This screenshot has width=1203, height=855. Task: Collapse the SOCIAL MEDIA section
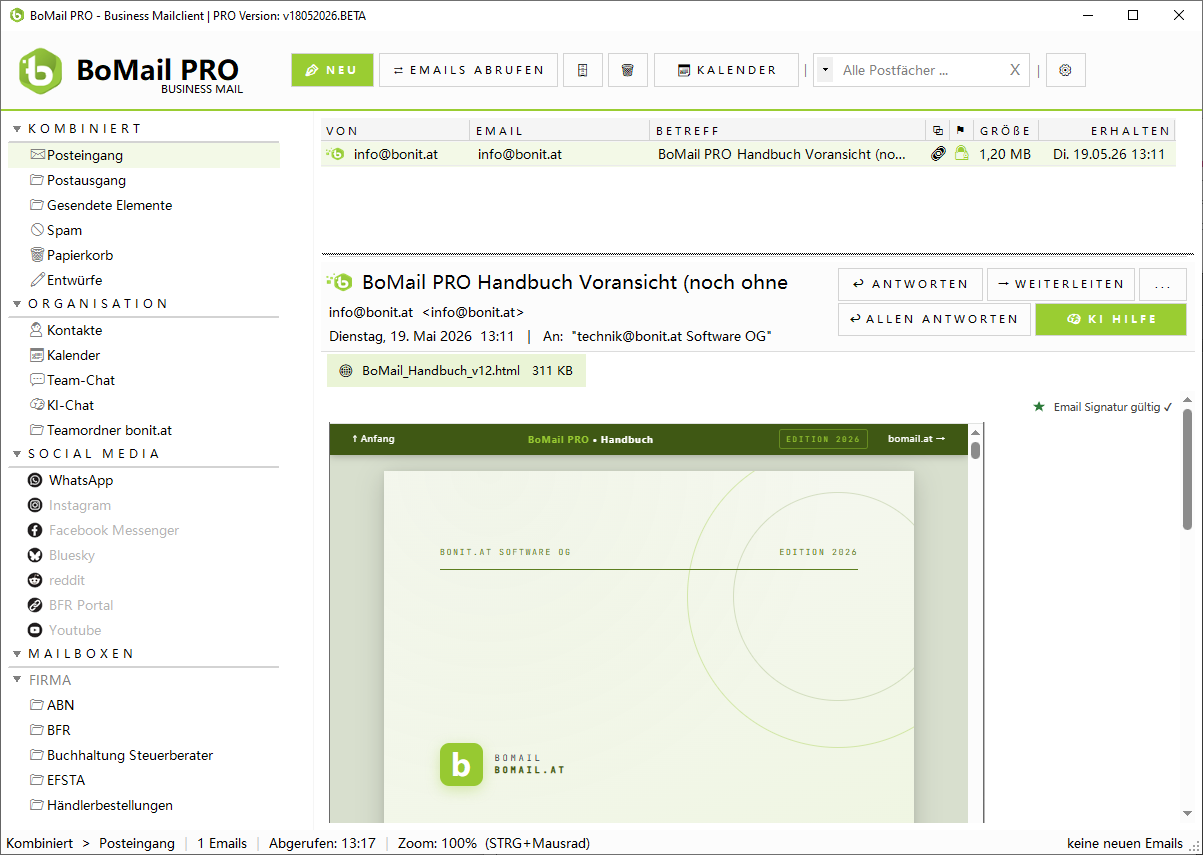click(x=17, y=454)
